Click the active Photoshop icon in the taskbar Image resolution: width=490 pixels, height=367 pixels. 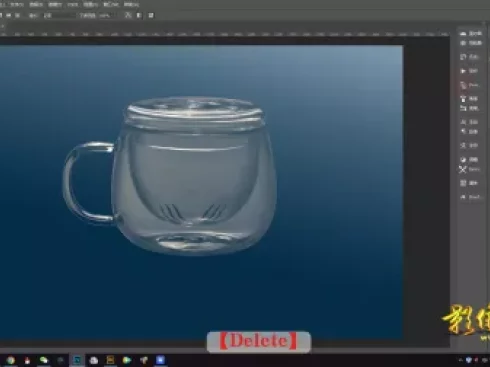(x=77, y=360)
